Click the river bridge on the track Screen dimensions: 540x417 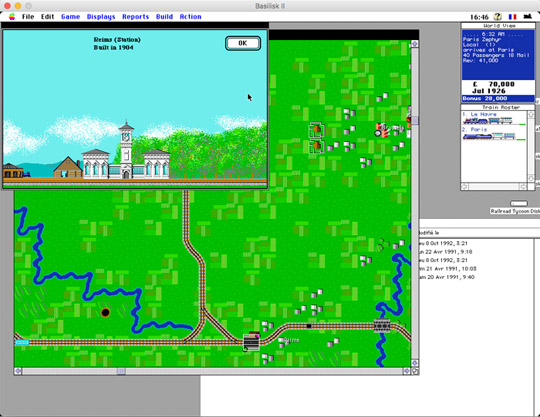pos(382,325)
